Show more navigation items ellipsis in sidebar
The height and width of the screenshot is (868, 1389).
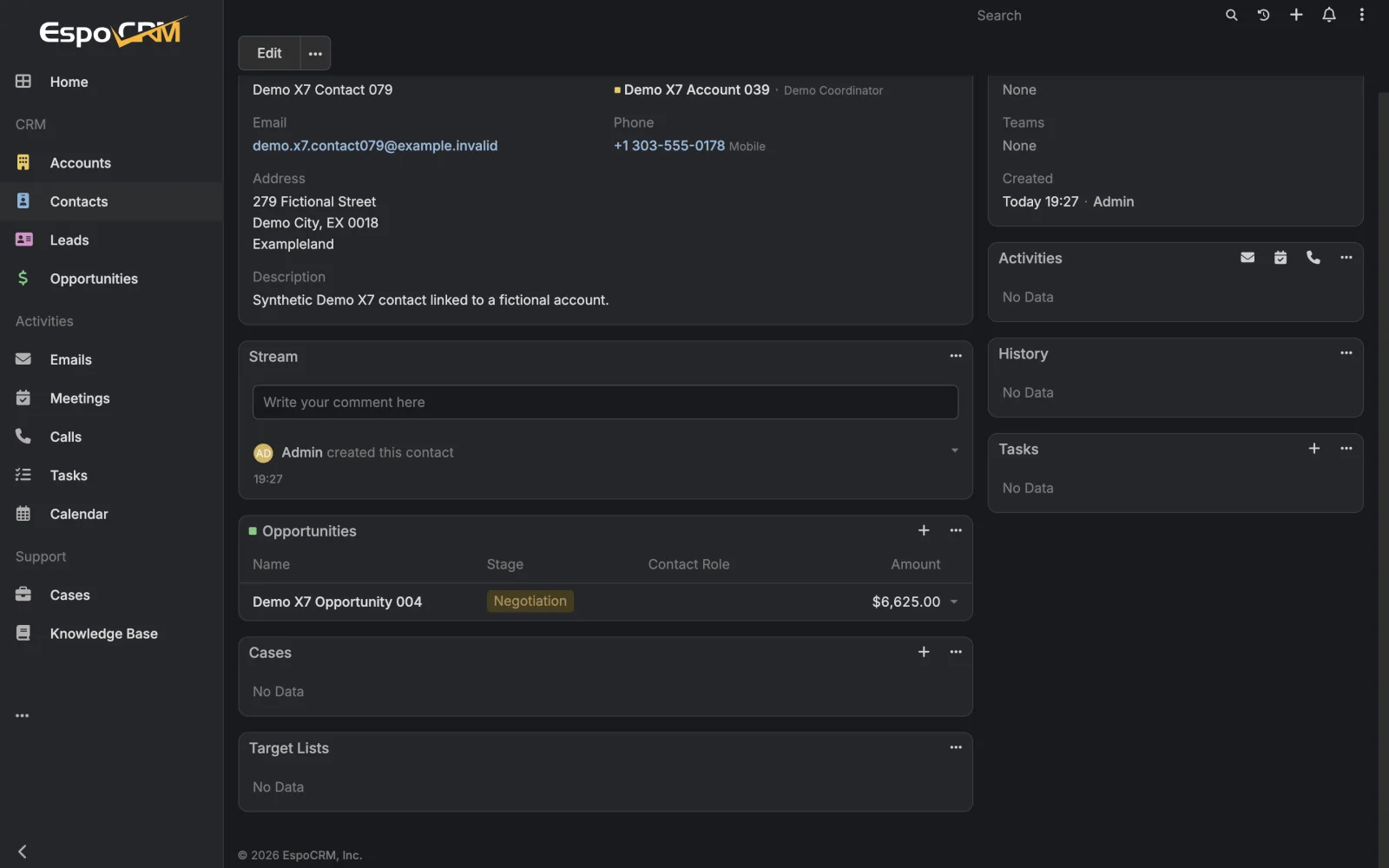[x=23, y=716]
